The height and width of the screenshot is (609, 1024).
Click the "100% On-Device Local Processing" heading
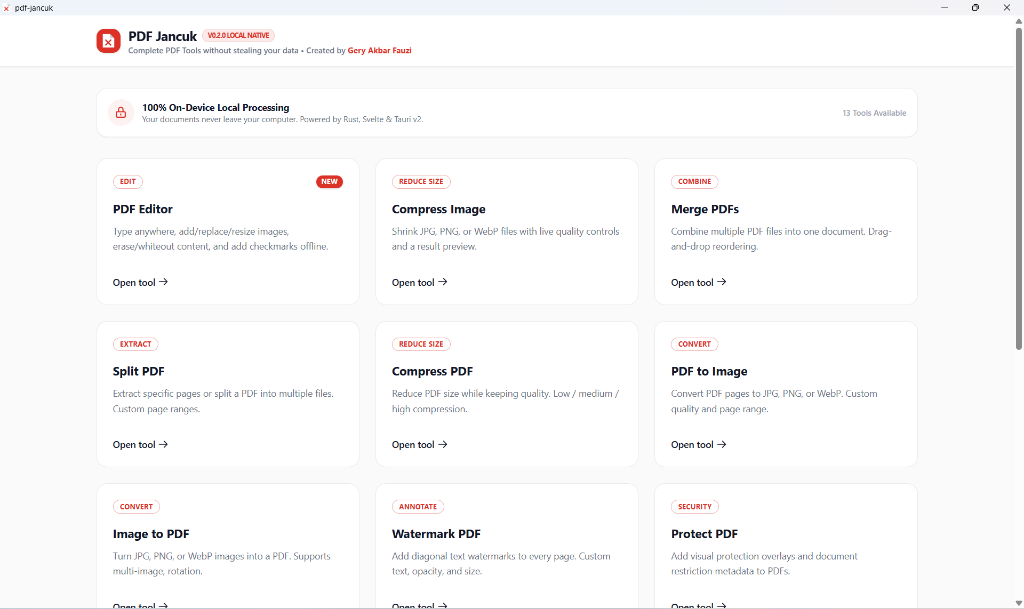click(x=216, y=108)
